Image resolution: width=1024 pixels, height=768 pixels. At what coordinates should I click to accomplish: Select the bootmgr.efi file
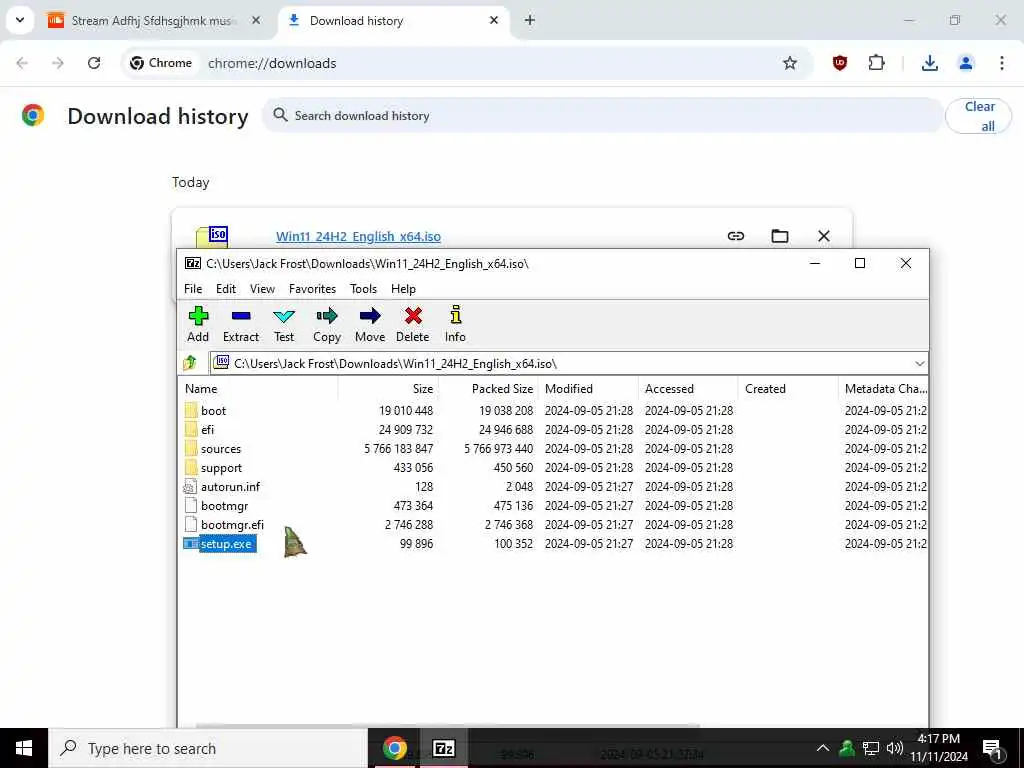[x=232, y=524]
